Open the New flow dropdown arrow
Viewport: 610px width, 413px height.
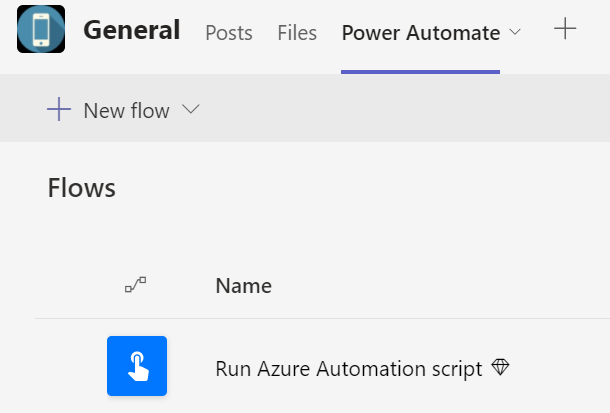191,109
